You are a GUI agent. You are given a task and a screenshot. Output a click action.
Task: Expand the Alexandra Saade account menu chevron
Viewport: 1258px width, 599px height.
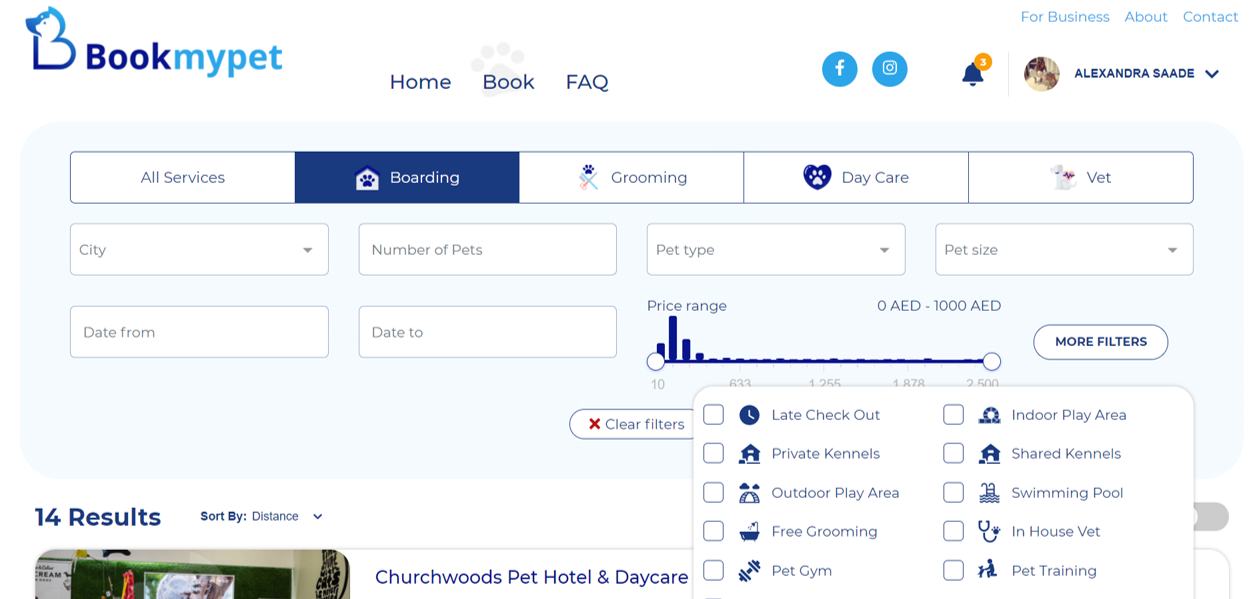pos(1212,74)
